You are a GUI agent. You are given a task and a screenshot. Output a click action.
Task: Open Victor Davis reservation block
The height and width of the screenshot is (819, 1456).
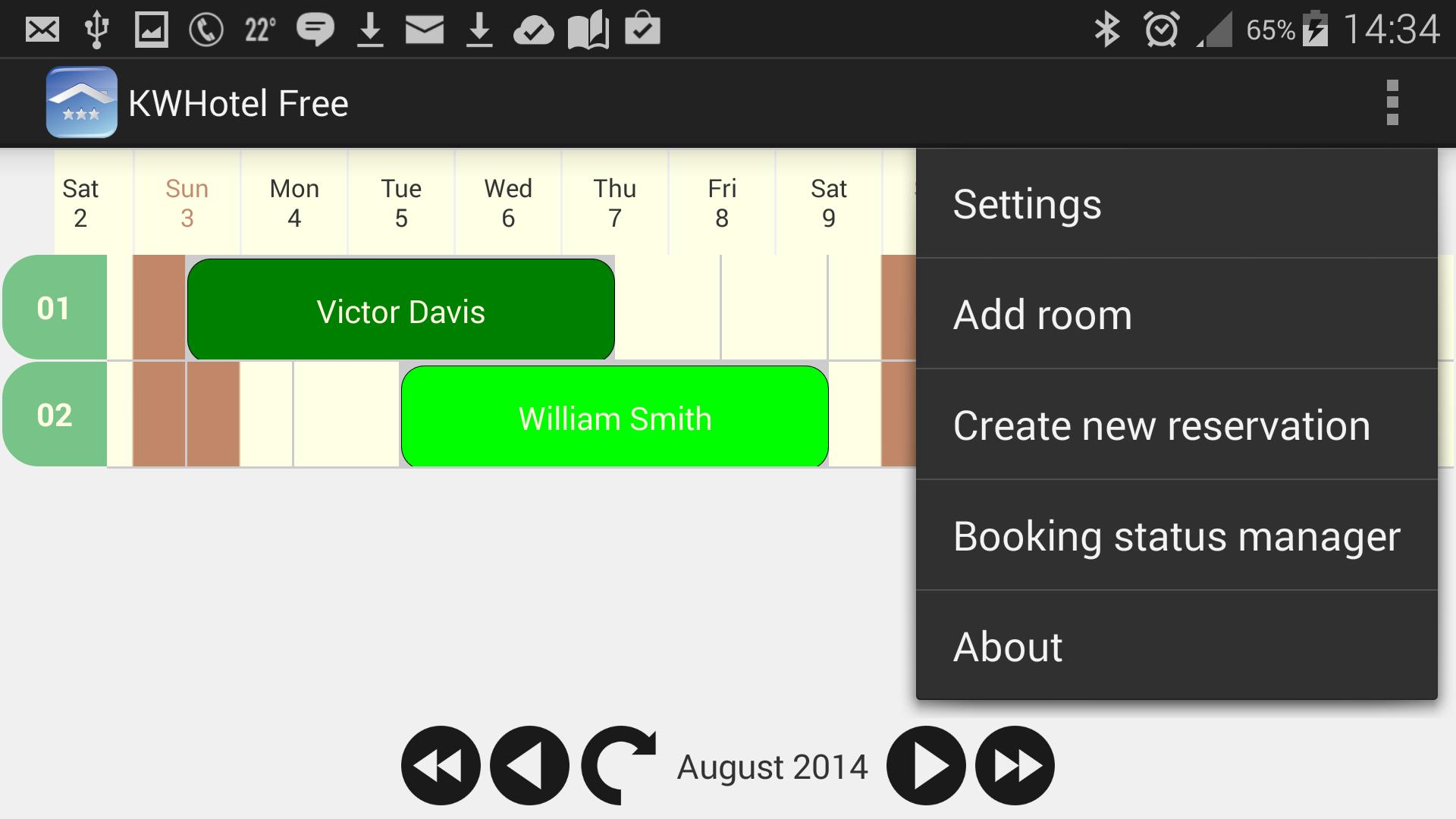(401, 309)
